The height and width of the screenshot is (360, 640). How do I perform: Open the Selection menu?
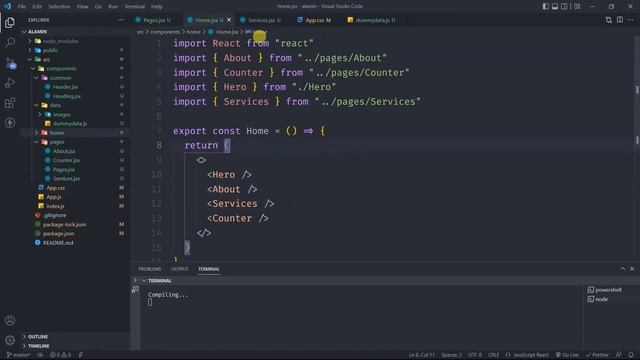pyautogui.click(x=59, y=7)
